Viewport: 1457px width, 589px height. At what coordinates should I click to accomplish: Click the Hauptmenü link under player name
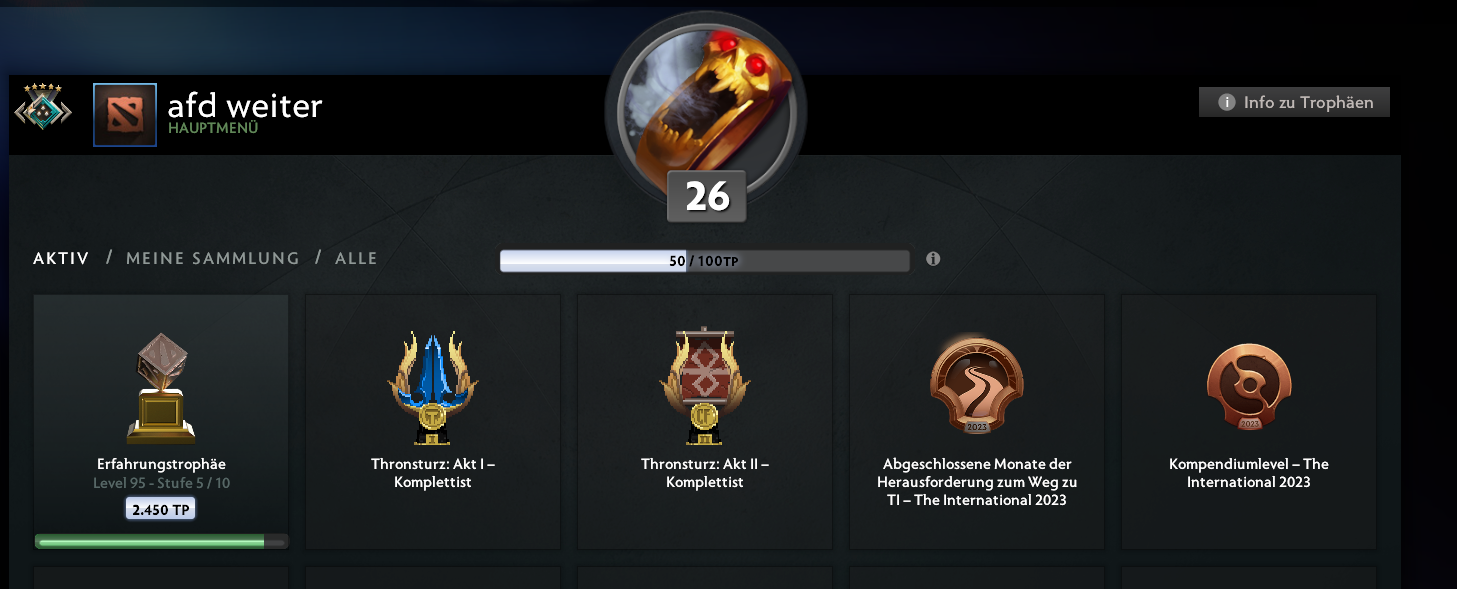[213, 128]
